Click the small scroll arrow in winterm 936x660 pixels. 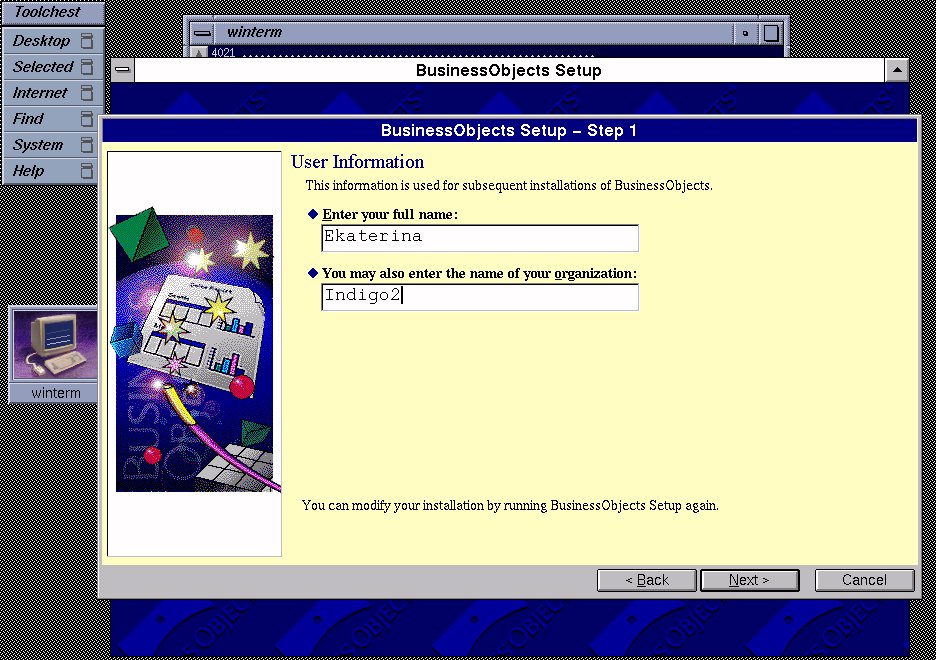pyautogui.click(x=199, y=53)
